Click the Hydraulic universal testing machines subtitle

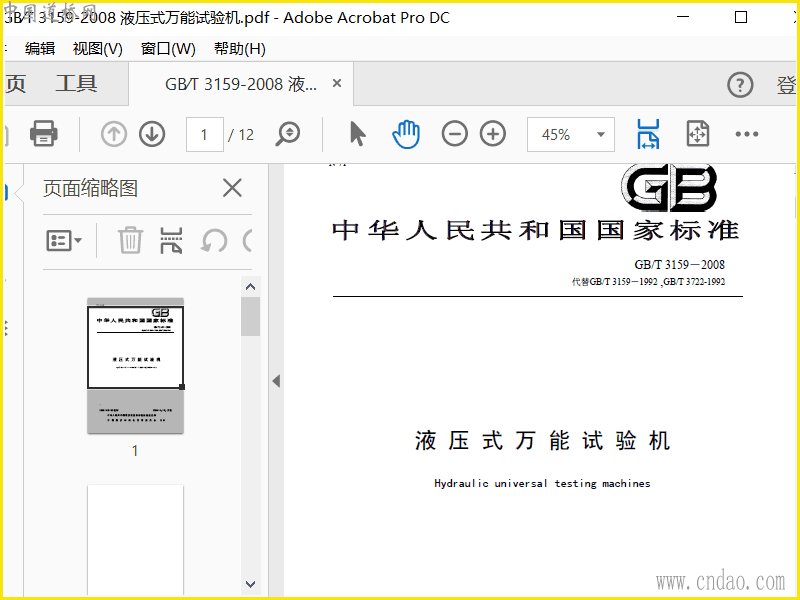pyautogui.click(x=542, y=483)
